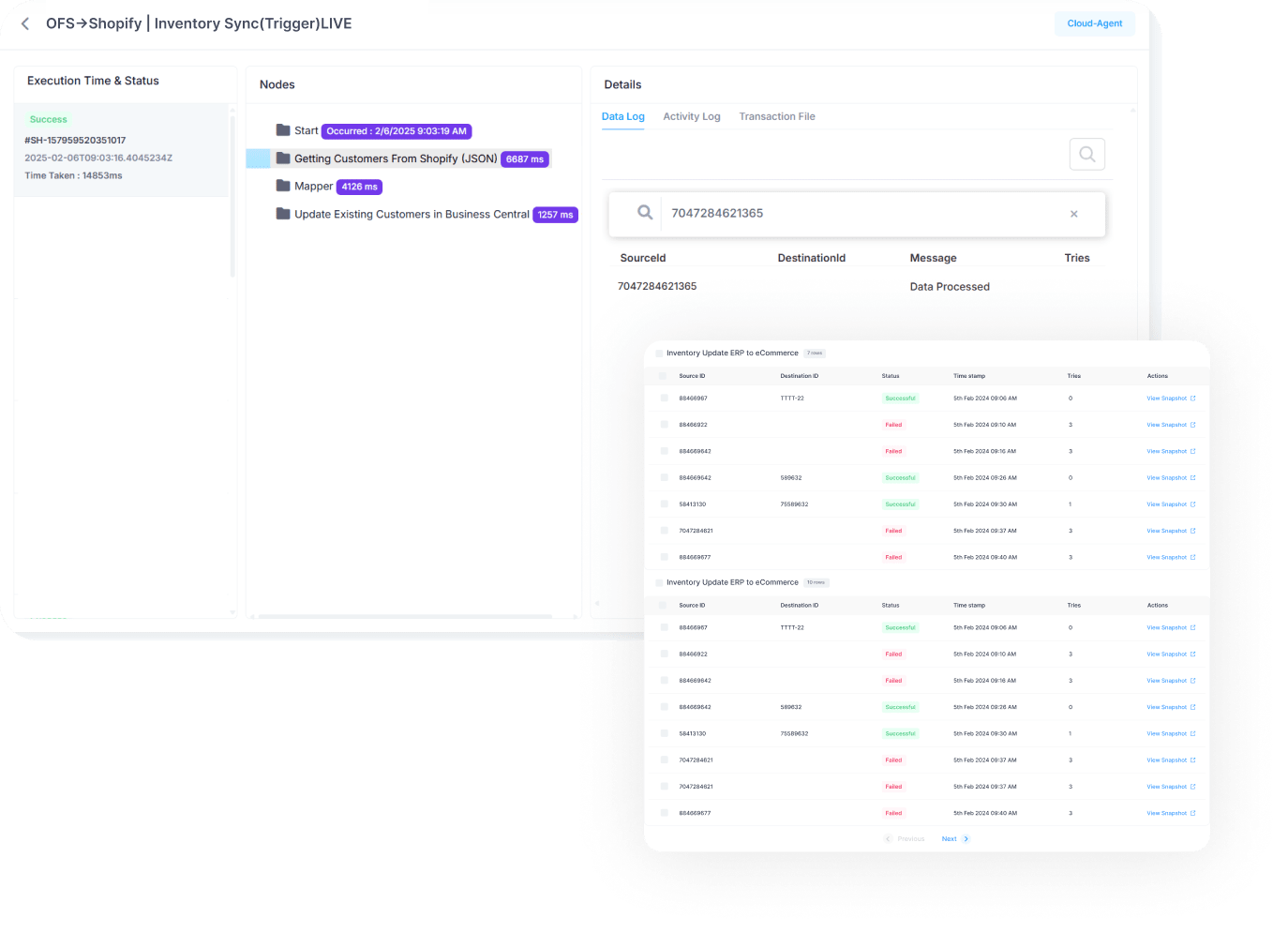Clear the search field with the X icon

(x=1073, y=214)
